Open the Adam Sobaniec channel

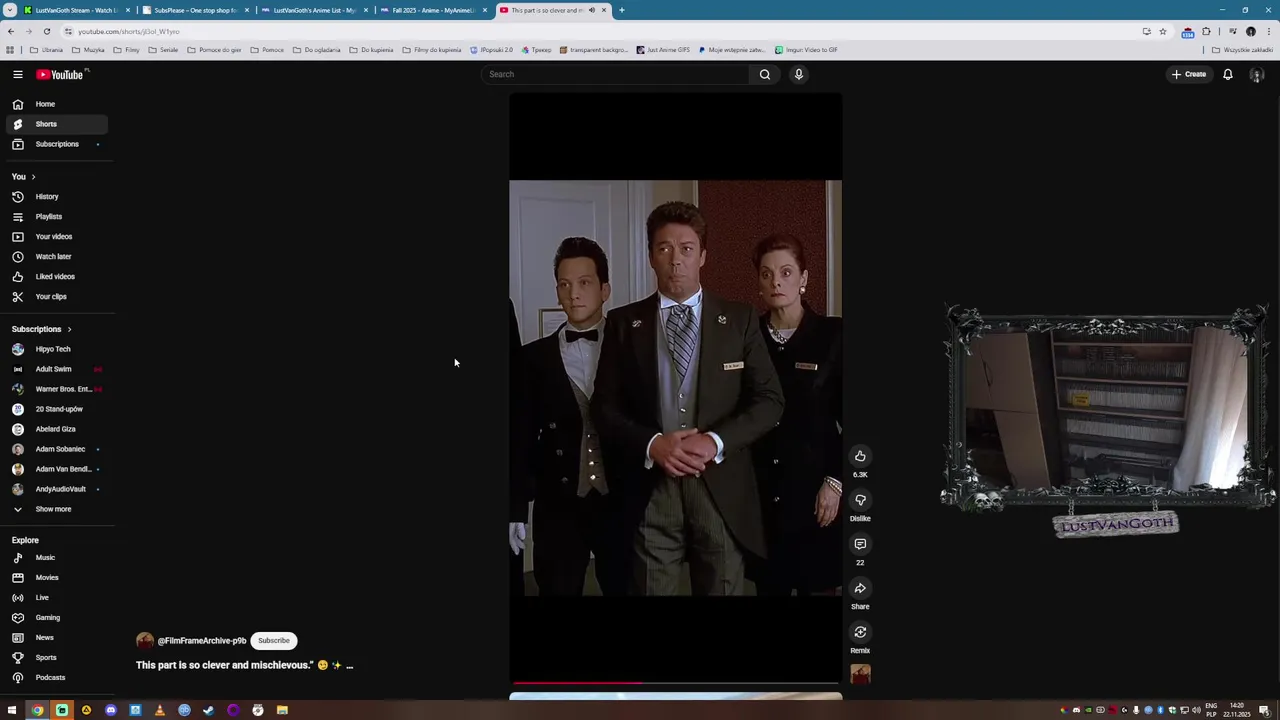point(55,449)
